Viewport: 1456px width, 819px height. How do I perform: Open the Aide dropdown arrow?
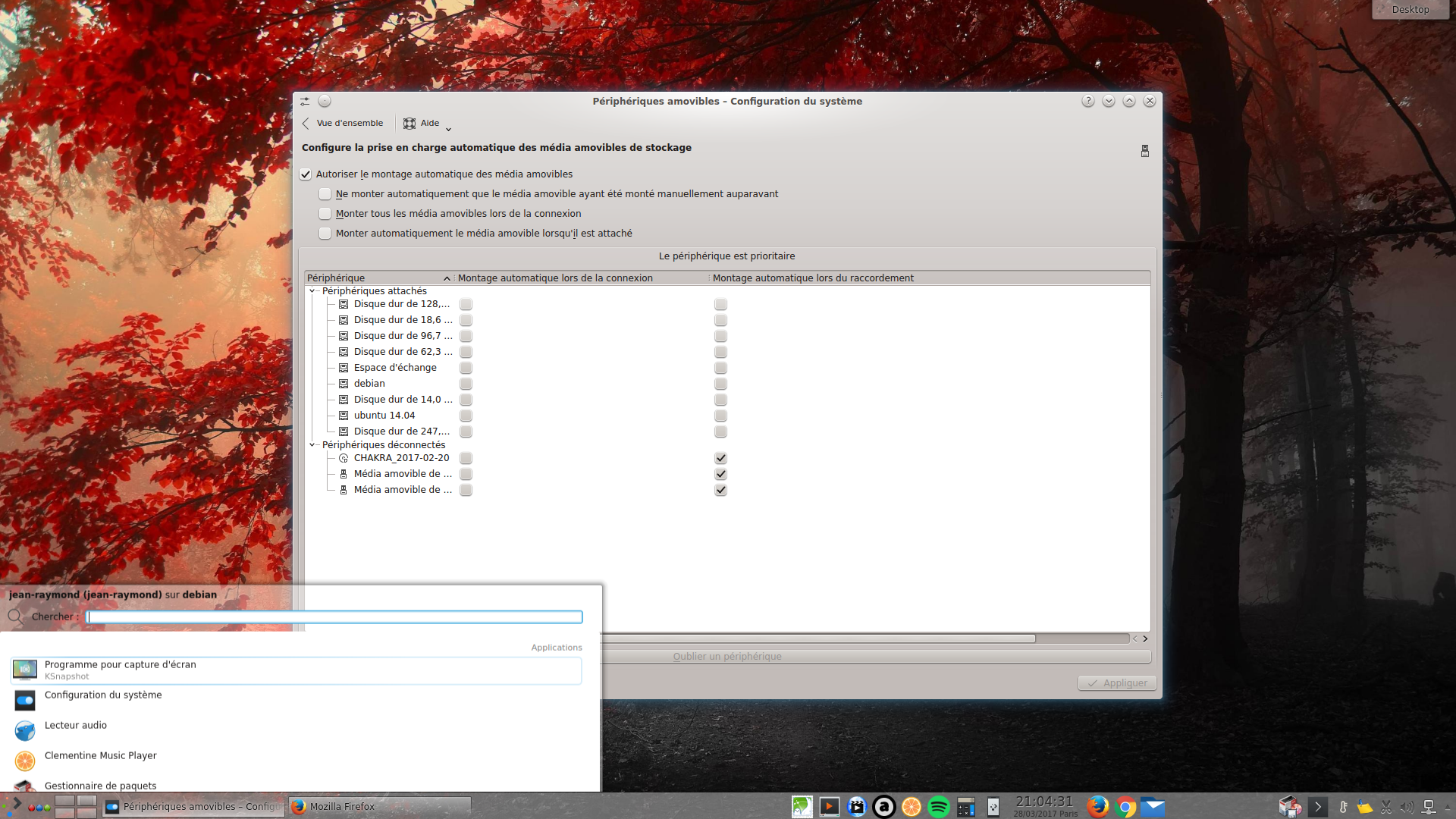(448, 129)
